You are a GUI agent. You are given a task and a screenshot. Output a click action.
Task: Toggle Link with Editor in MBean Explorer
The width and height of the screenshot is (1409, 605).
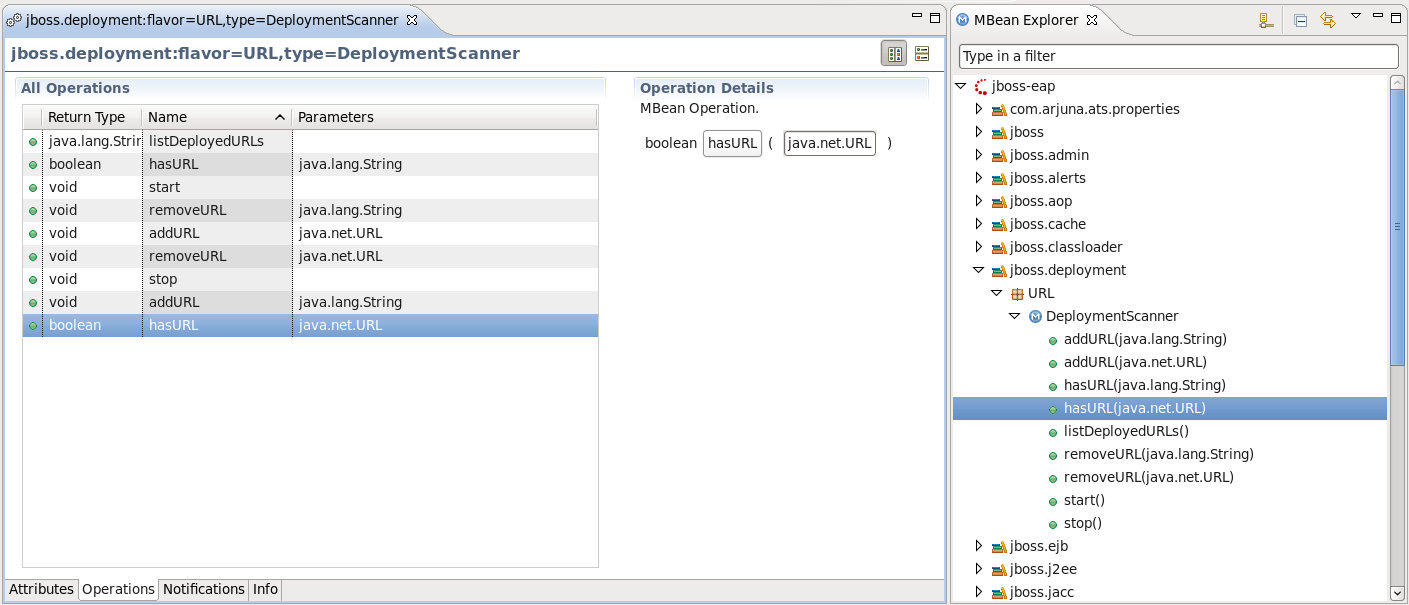tap(1328, 20)
